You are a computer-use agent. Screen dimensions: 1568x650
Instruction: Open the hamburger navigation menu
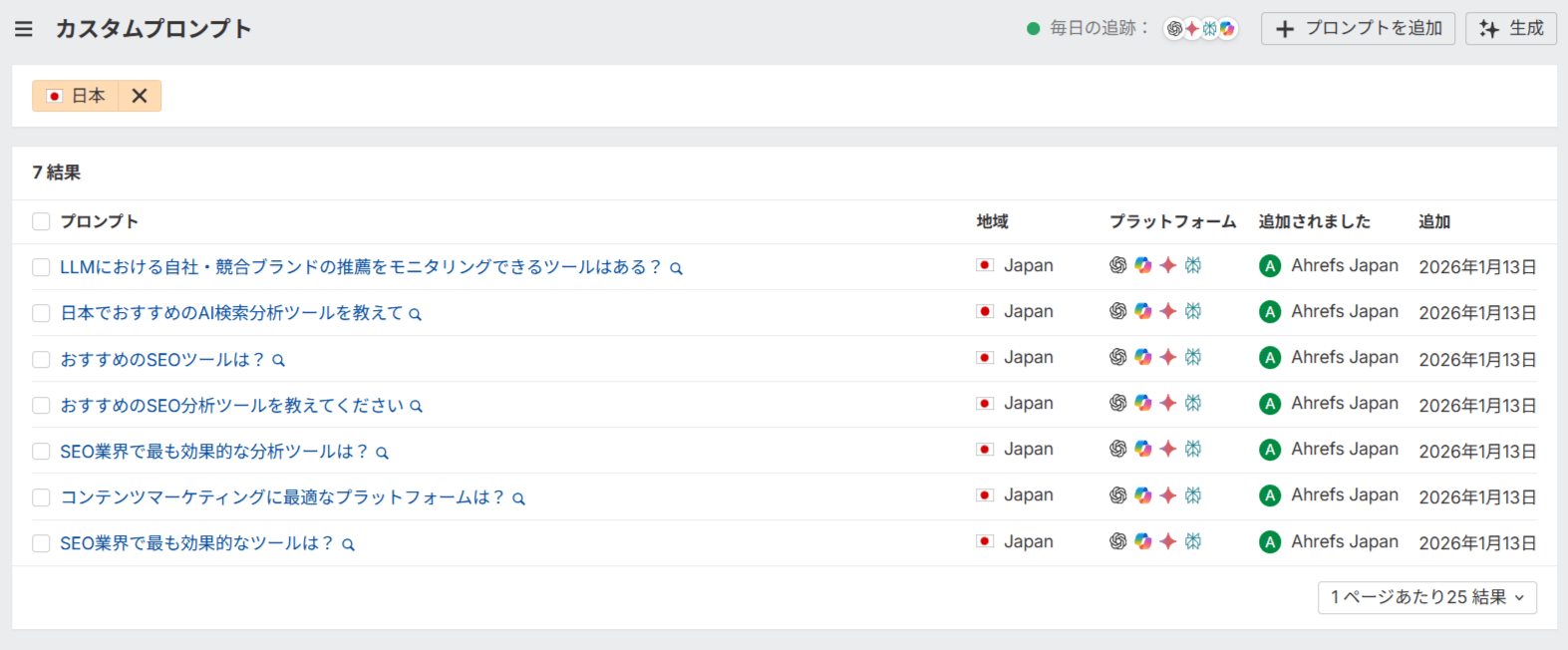pyautogui.click(x=24, y=29)
